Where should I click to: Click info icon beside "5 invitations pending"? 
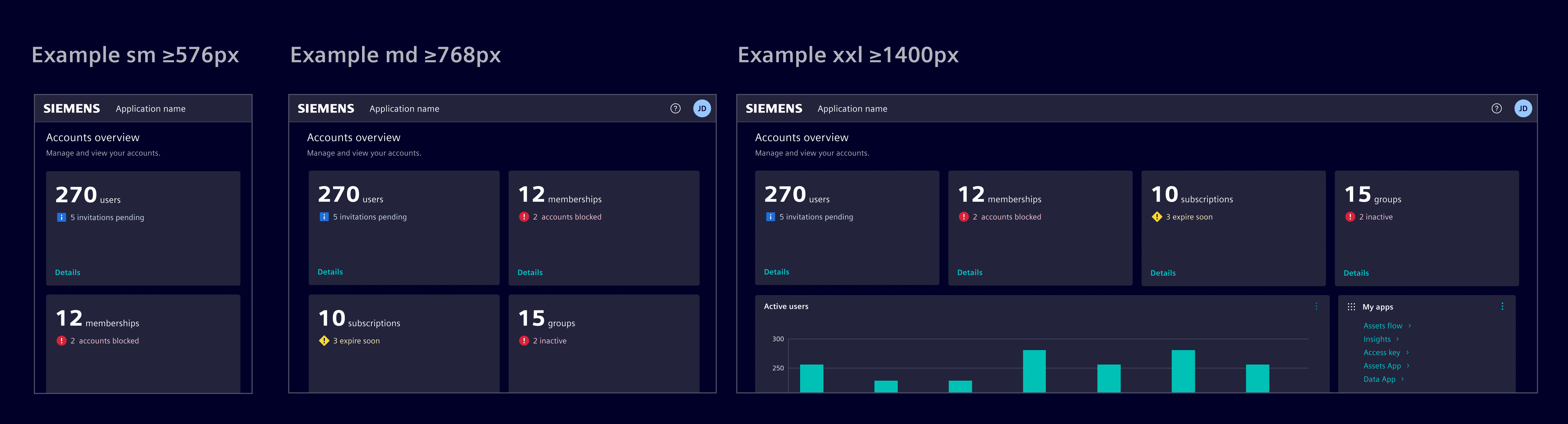pyautogui.click(x=61, y=217)
